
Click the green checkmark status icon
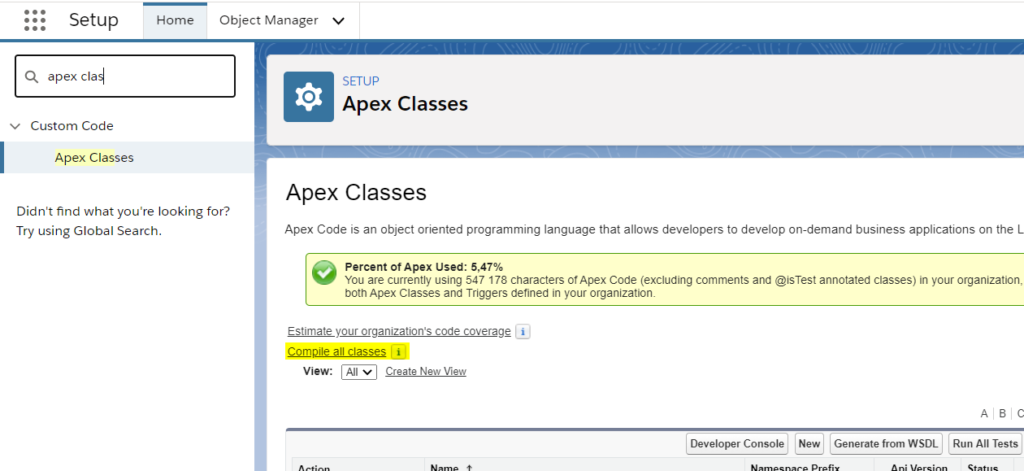(324, 273)
